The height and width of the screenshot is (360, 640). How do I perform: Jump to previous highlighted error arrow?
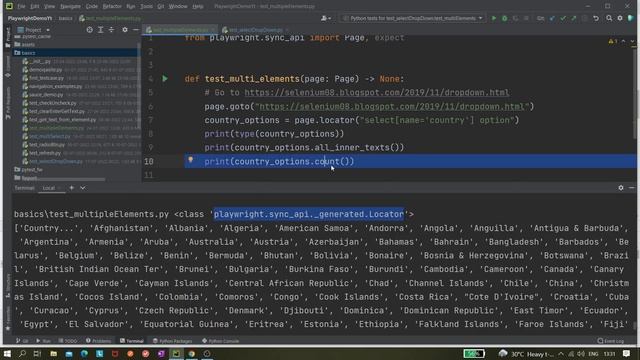623,41
